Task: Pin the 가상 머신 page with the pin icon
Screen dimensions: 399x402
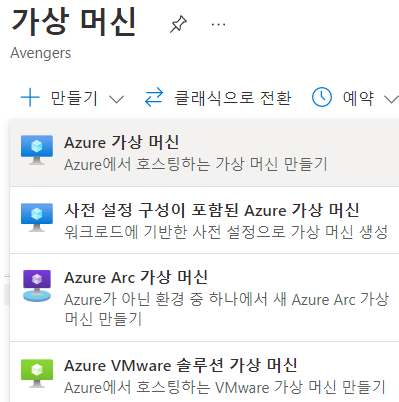Action: (x=178, y=24)
